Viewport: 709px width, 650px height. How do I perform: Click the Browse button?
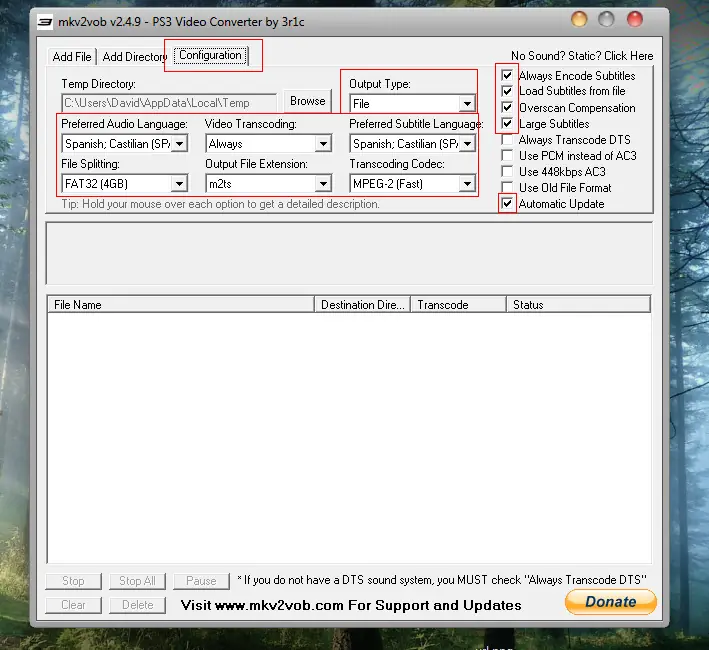[307, 101]
